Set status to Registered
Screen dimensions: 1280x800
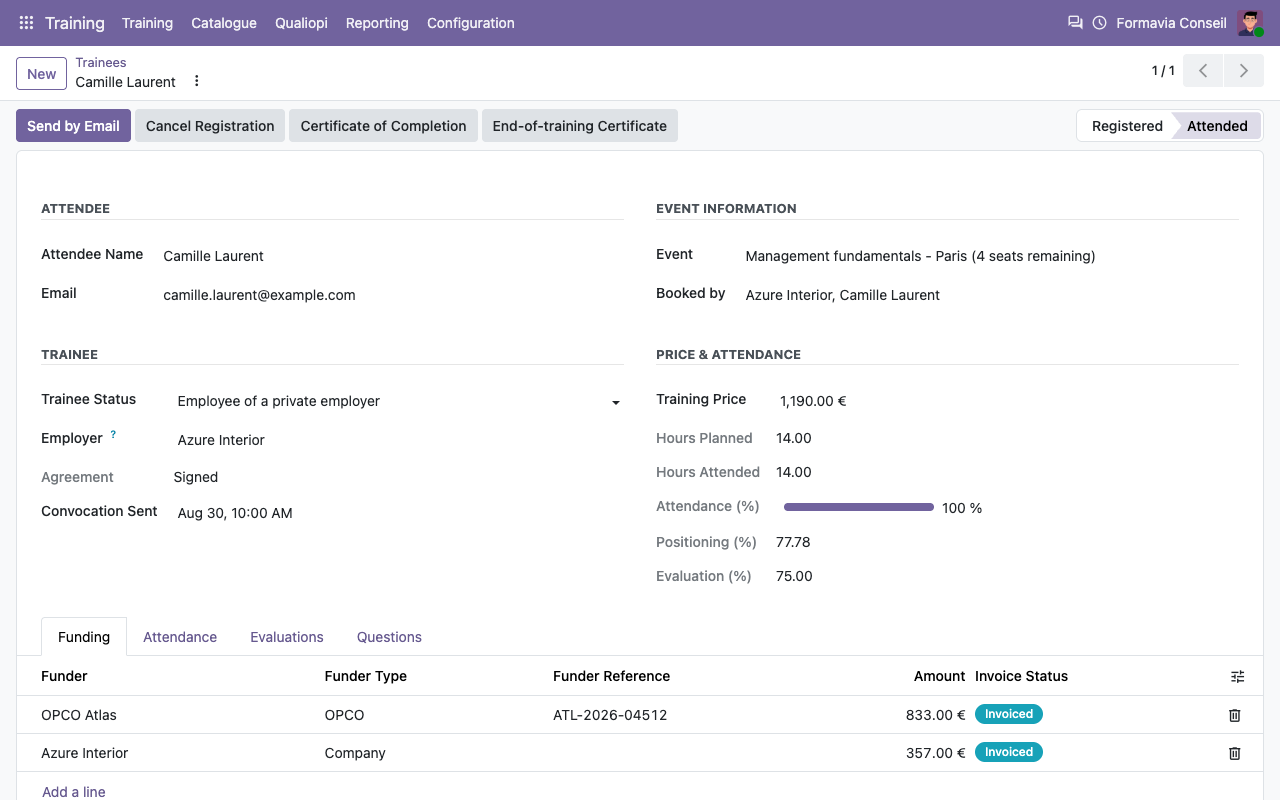(x=1127, y=126)
